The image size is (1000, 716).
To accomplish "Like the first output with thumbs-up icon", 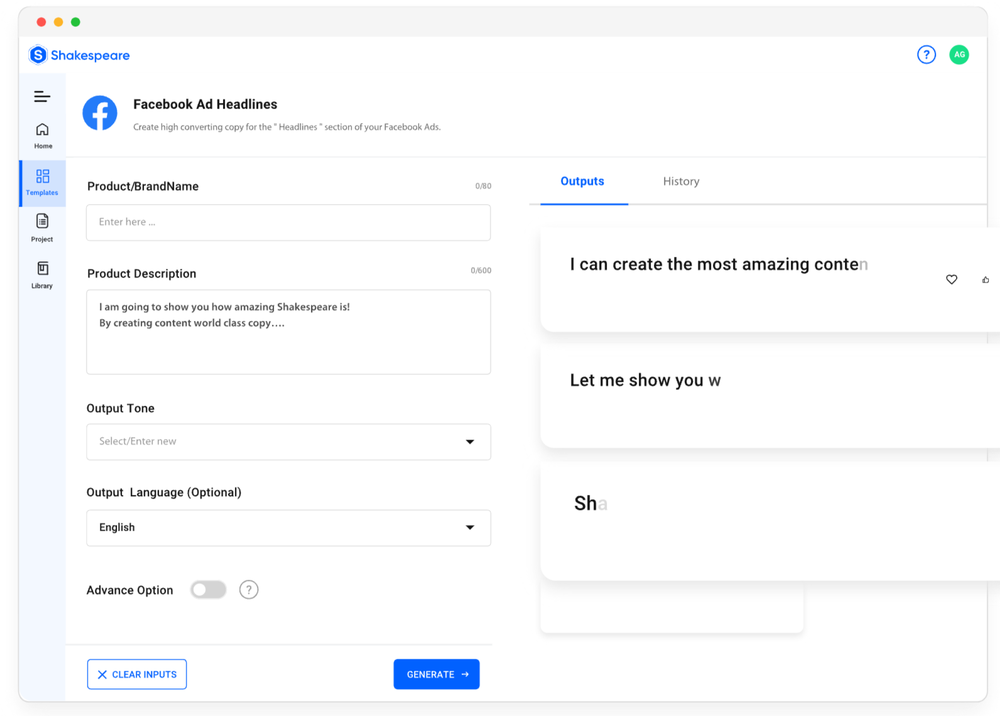I will click(985, 279).
